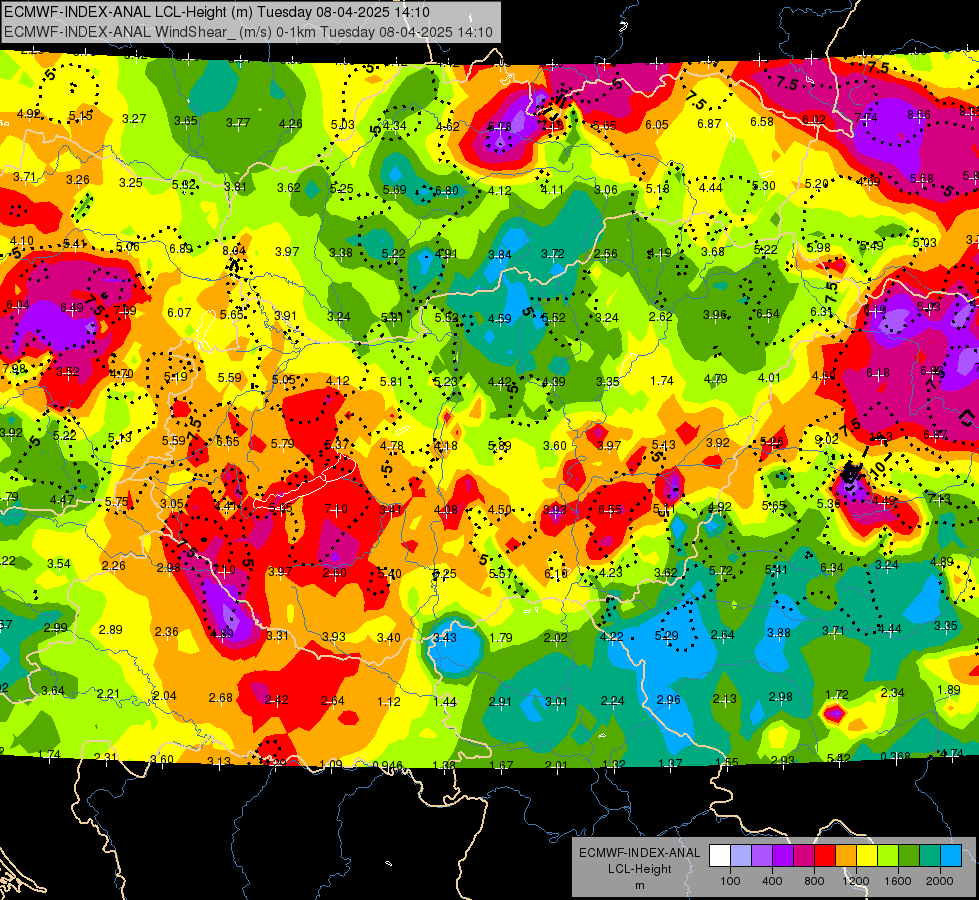Viewport: 979px width, 900px height.
Task: Click the wind shear value 2.42
Action: click(276, 700)
